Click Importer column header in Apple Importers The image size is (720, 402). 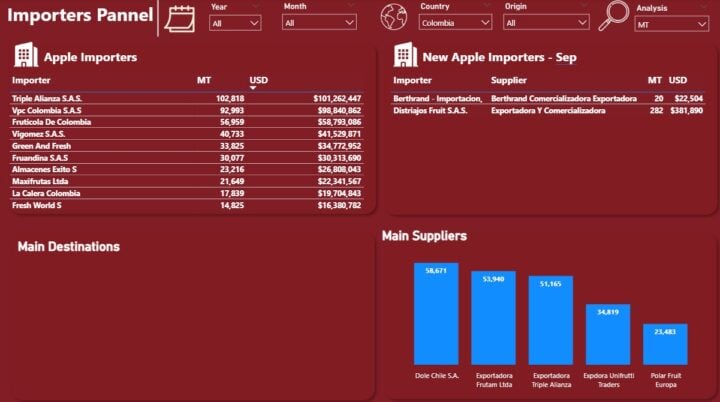click(31, 79)
